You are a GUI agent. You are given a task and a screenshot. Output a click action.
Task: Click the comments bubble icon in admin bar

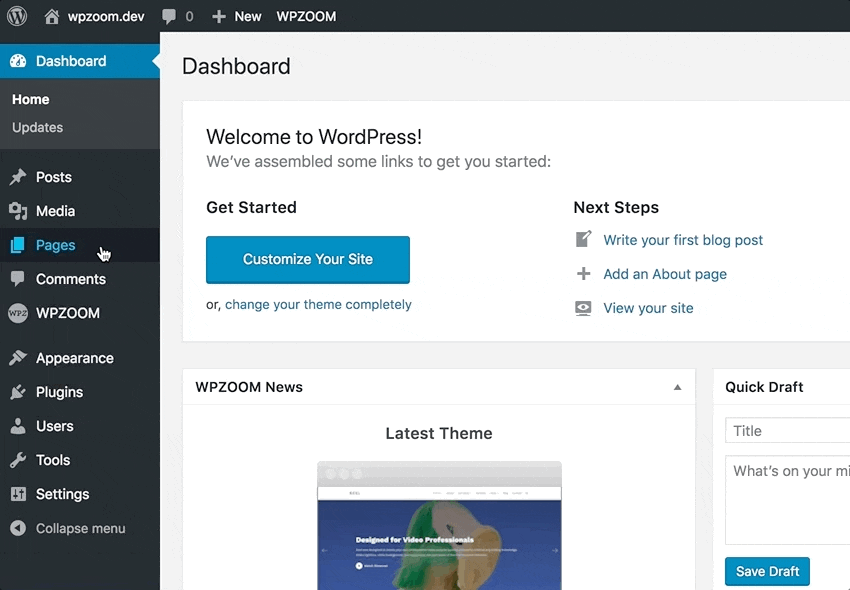[169, 16]
